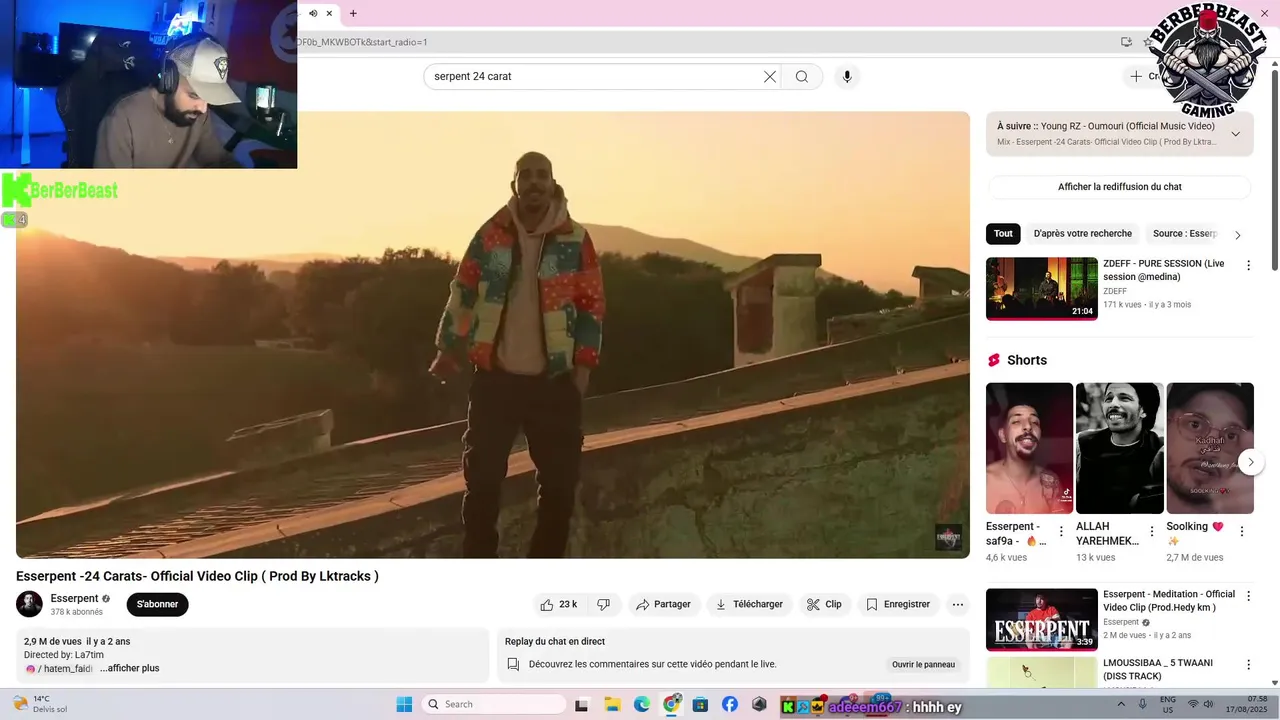
Task: Open the Windows Start menu
Action: pyautogui.click(x=404, y=704)
